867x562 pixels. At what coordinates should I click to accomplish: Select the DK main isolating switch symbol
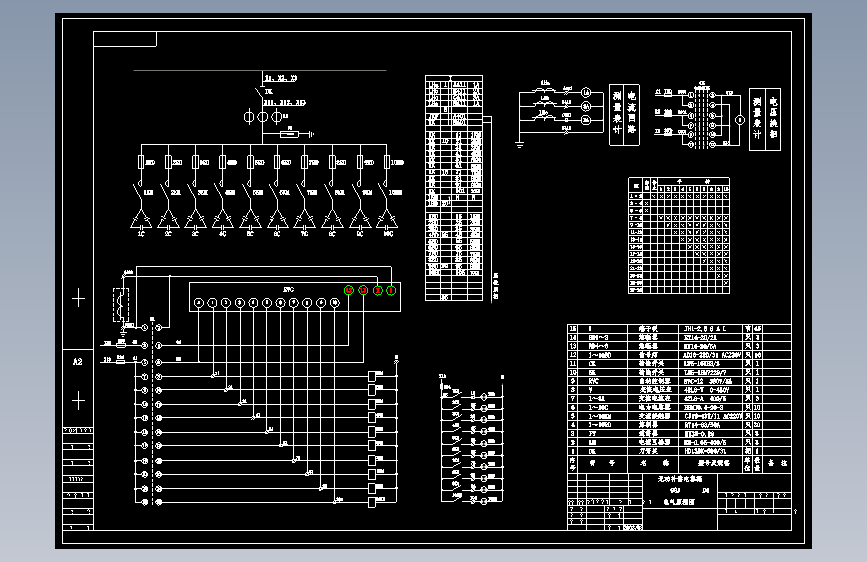[x=260, y=91]
